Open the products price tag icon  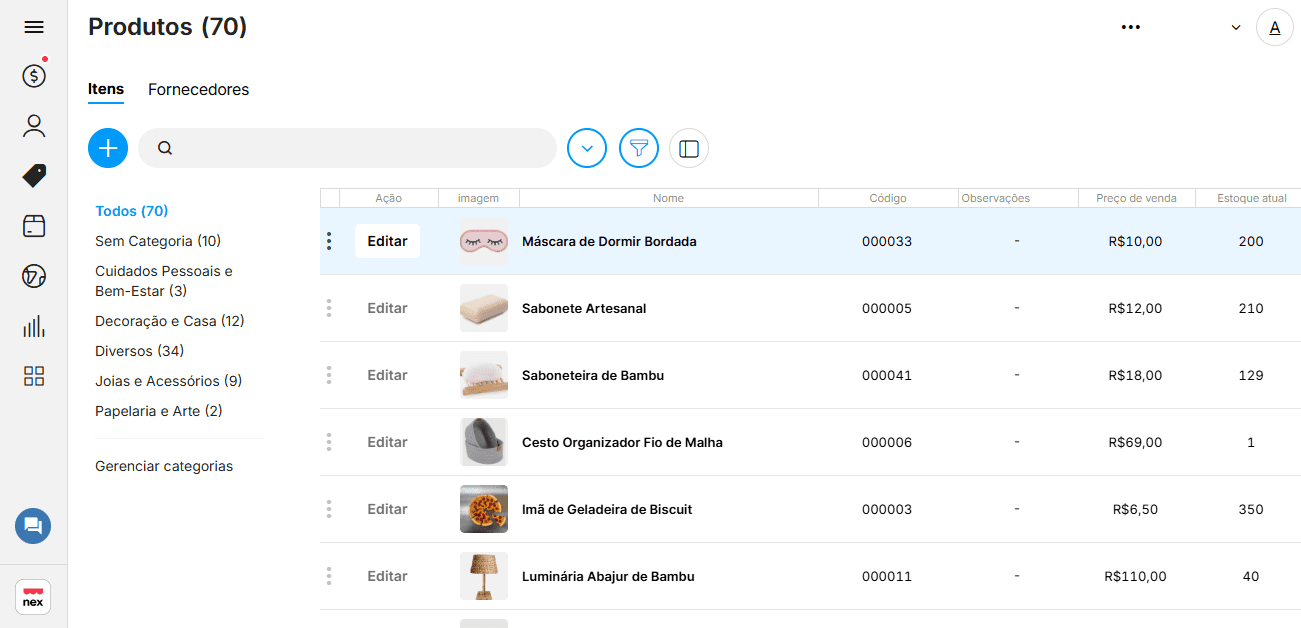[x=34, y=176]
